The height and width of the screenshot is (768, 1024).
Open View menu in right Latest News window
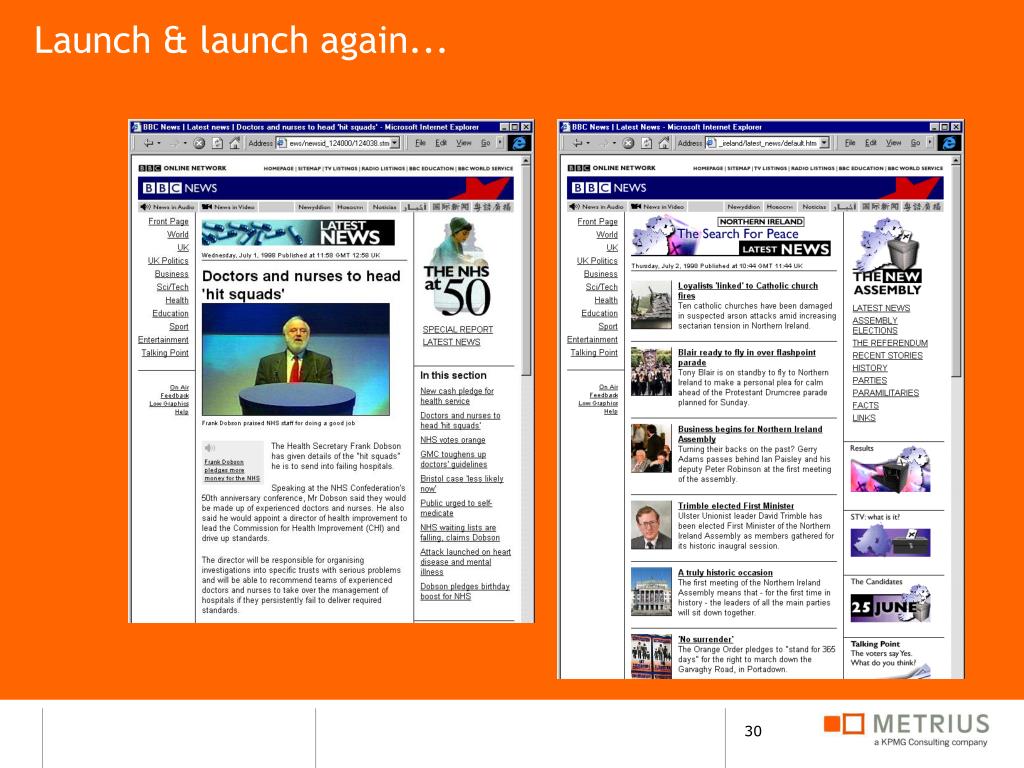(893, 143)
